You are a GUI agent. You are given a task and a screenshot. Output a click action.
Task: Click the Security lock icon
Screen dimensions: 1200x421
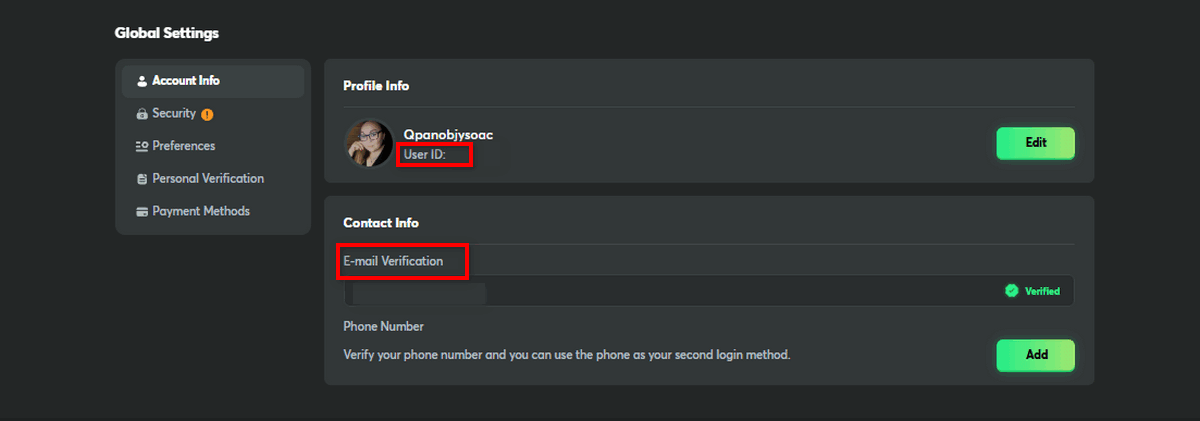point(142,114)
